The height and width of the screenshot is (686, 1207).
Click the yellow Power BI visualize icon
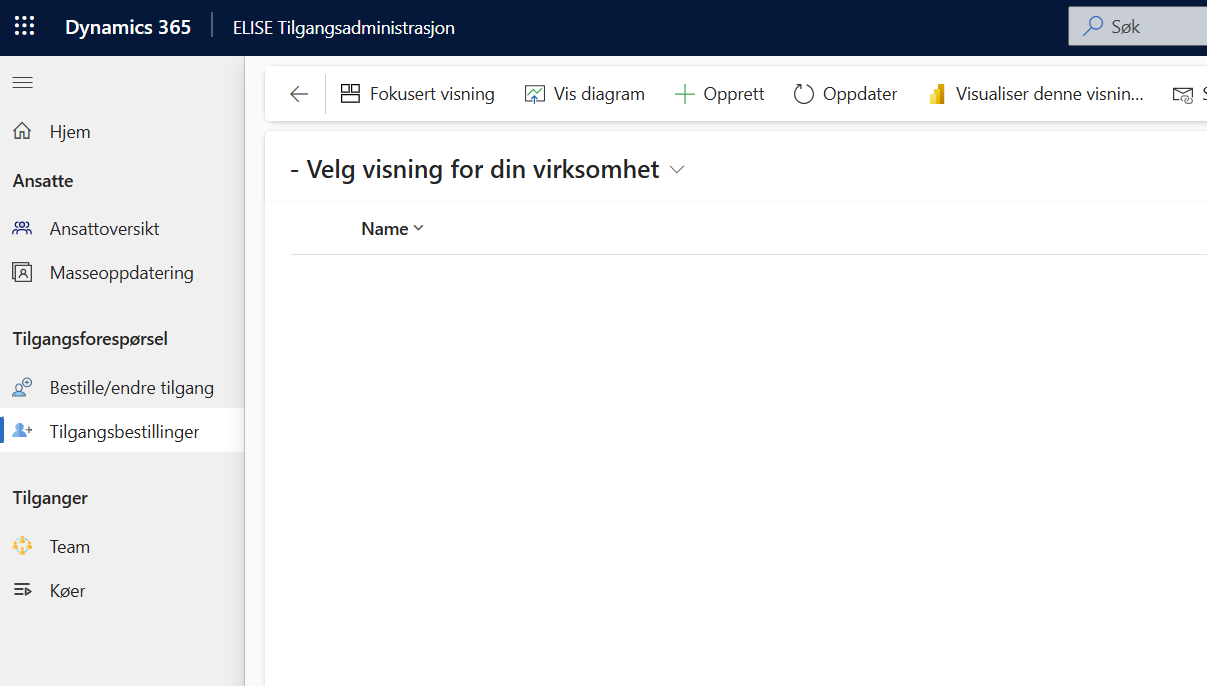click(x=937, y=94)
